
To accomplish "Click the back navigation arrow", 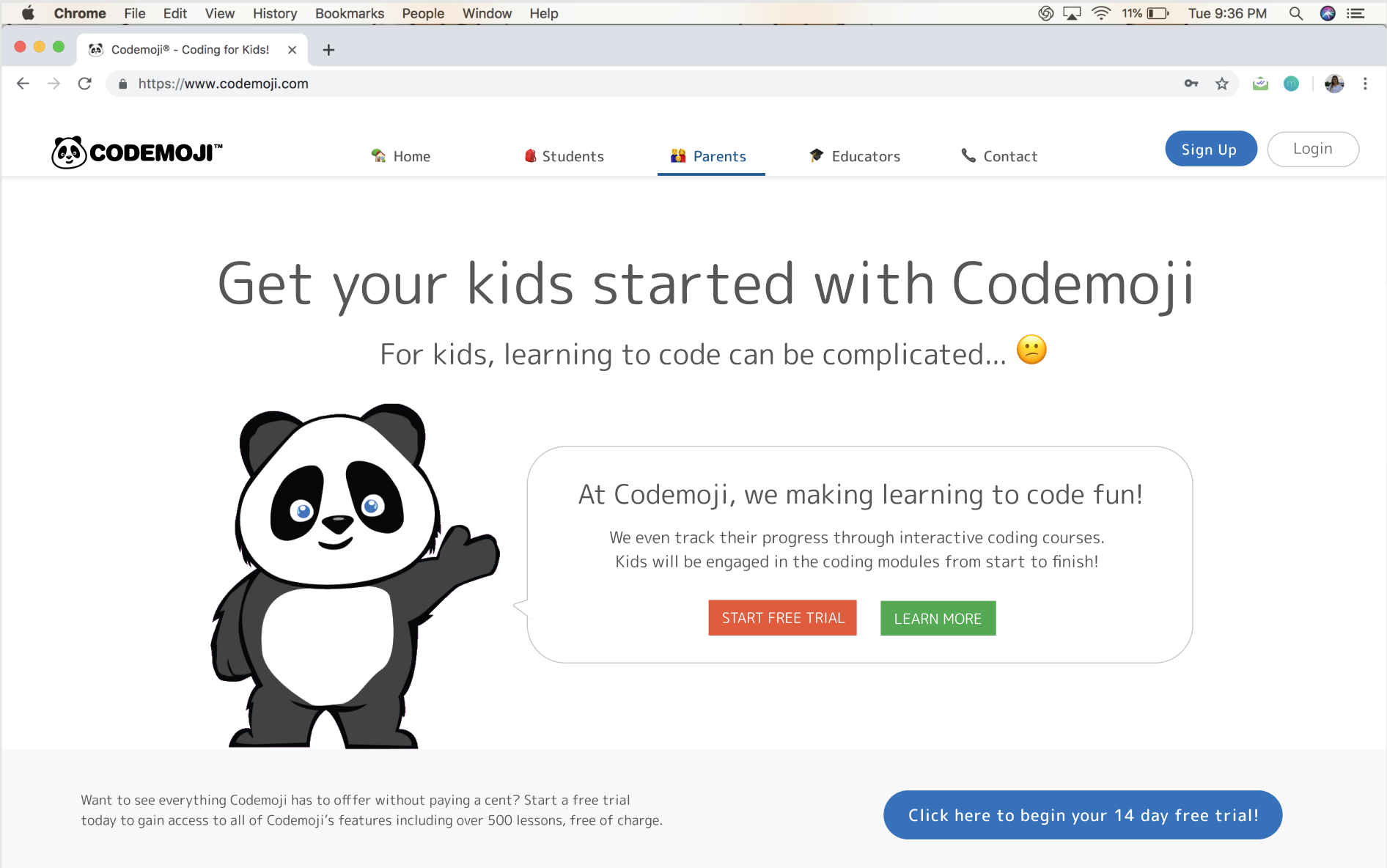I will (23, 83).
